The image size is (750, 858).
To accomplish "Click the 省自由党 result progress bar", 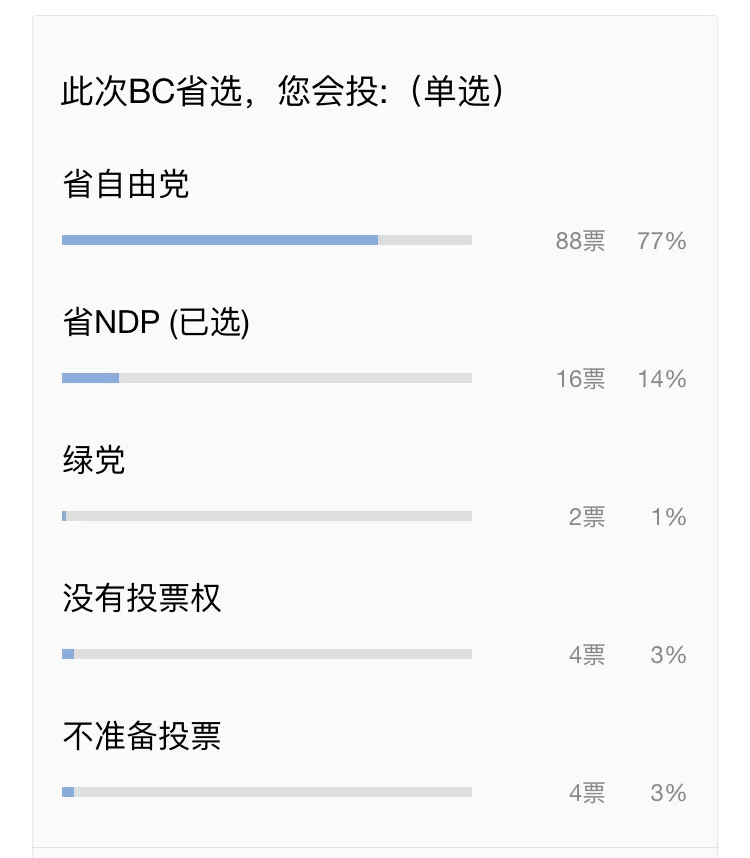I will point(267,240).
